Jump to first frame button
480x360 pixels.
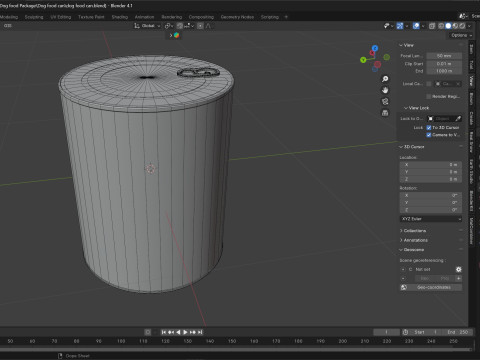pos(164,332)
